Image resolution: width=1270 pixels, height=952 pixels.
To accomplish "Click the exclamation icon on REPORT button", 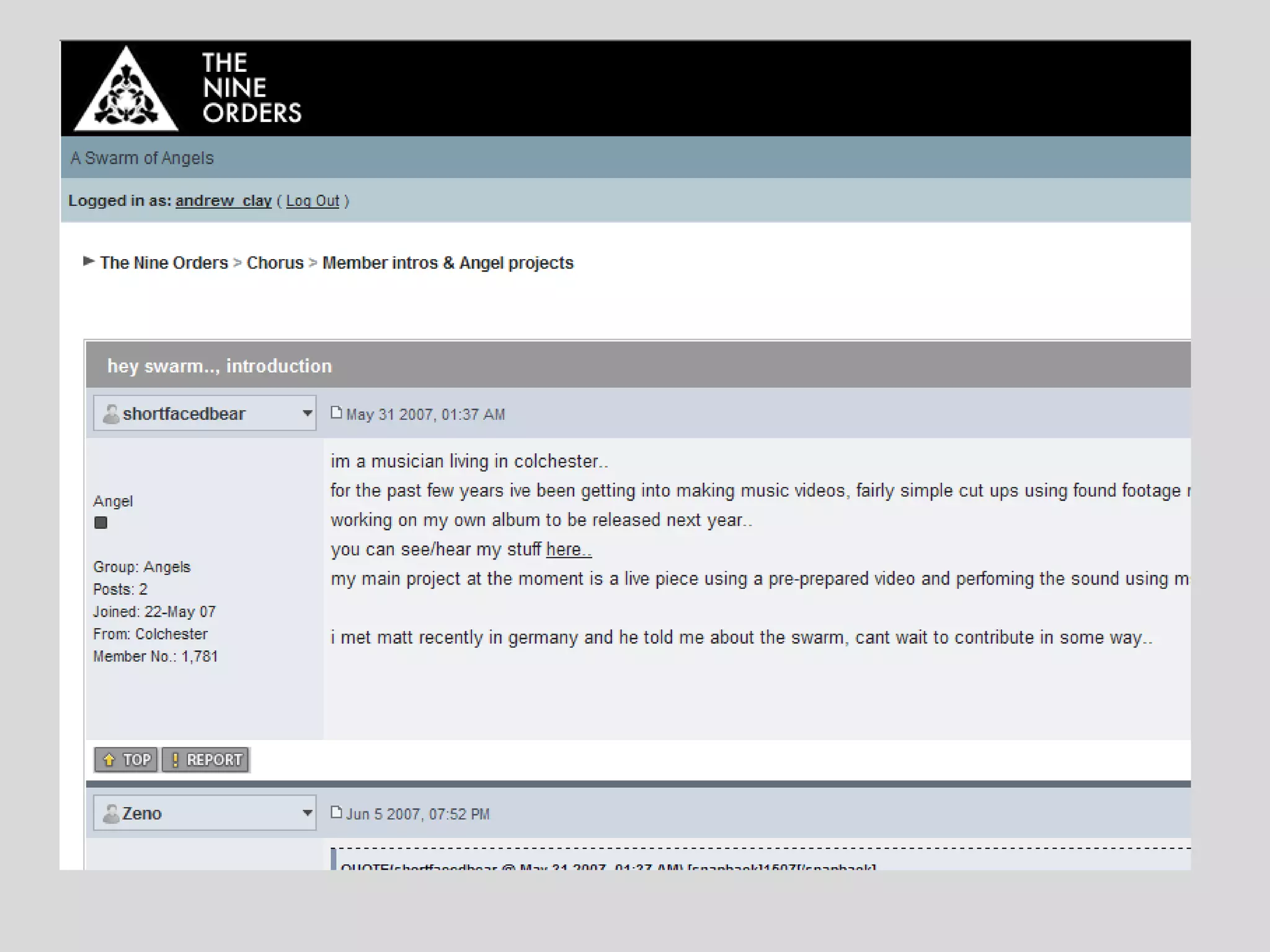I will (175, 760).
